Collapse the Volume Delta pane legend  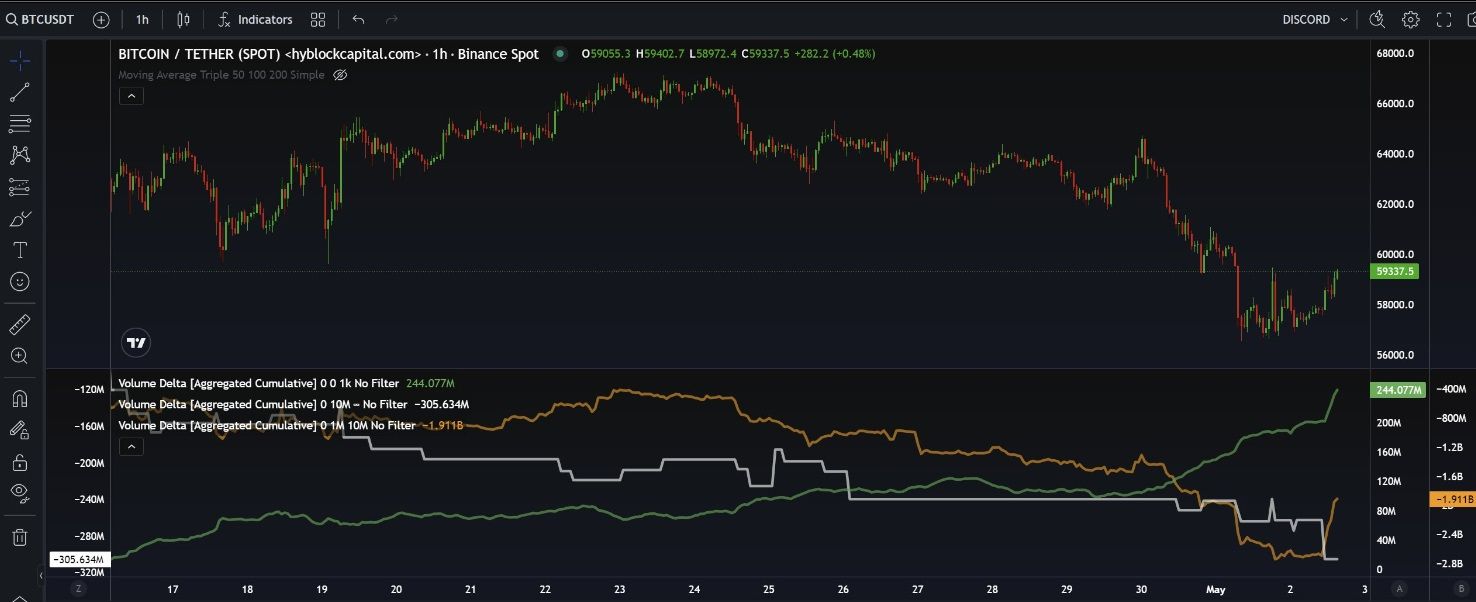tap(131, 446)
